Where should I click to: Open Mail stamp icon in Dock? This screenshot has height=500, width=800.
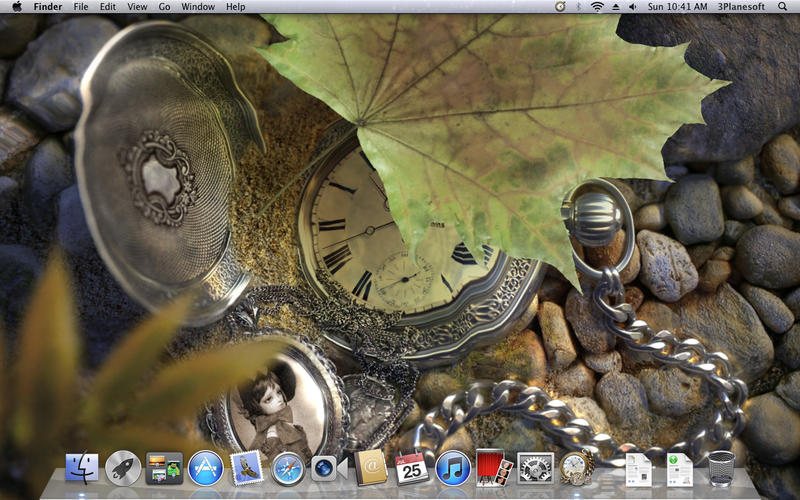click(247, 468)
